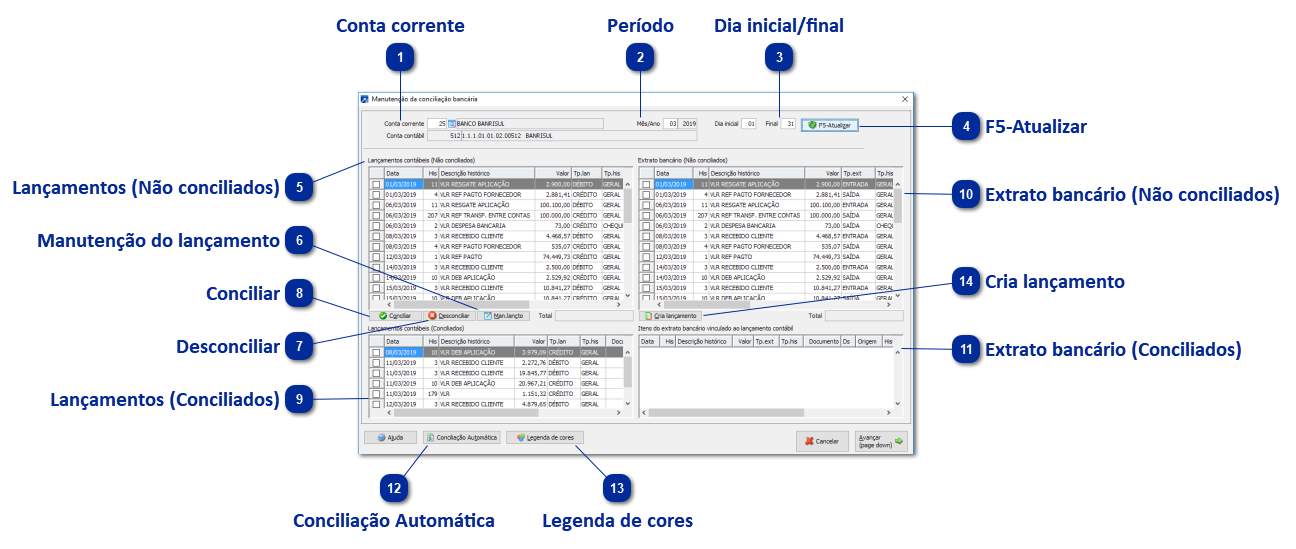Check Extrato bancário row VLR REF PAGTO FORNECEDOR 535,07
This screenshot has width=1296, height=549.
646,247
